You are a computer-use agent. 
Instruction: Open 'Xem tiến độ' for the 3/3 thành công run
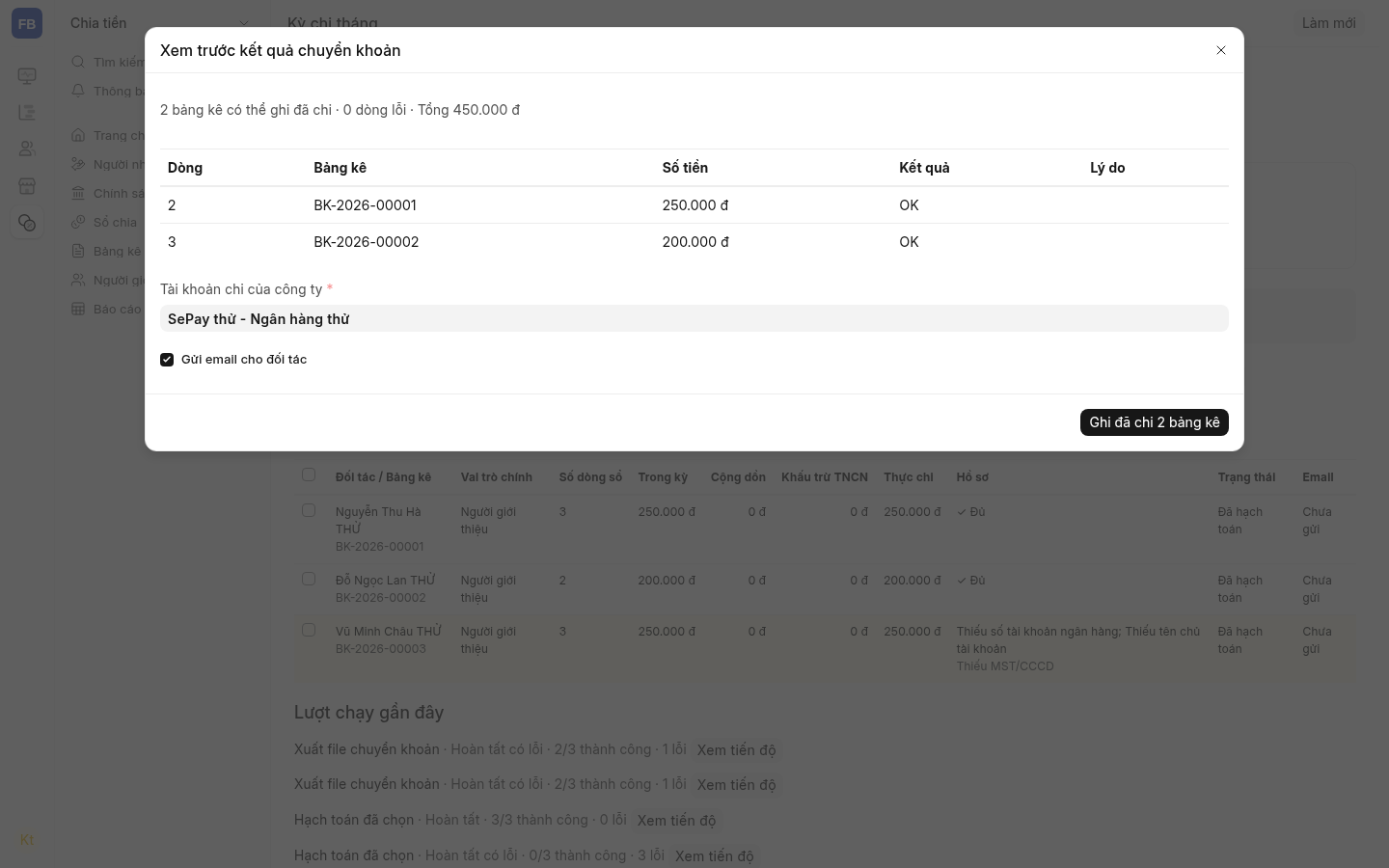(676, 821)
